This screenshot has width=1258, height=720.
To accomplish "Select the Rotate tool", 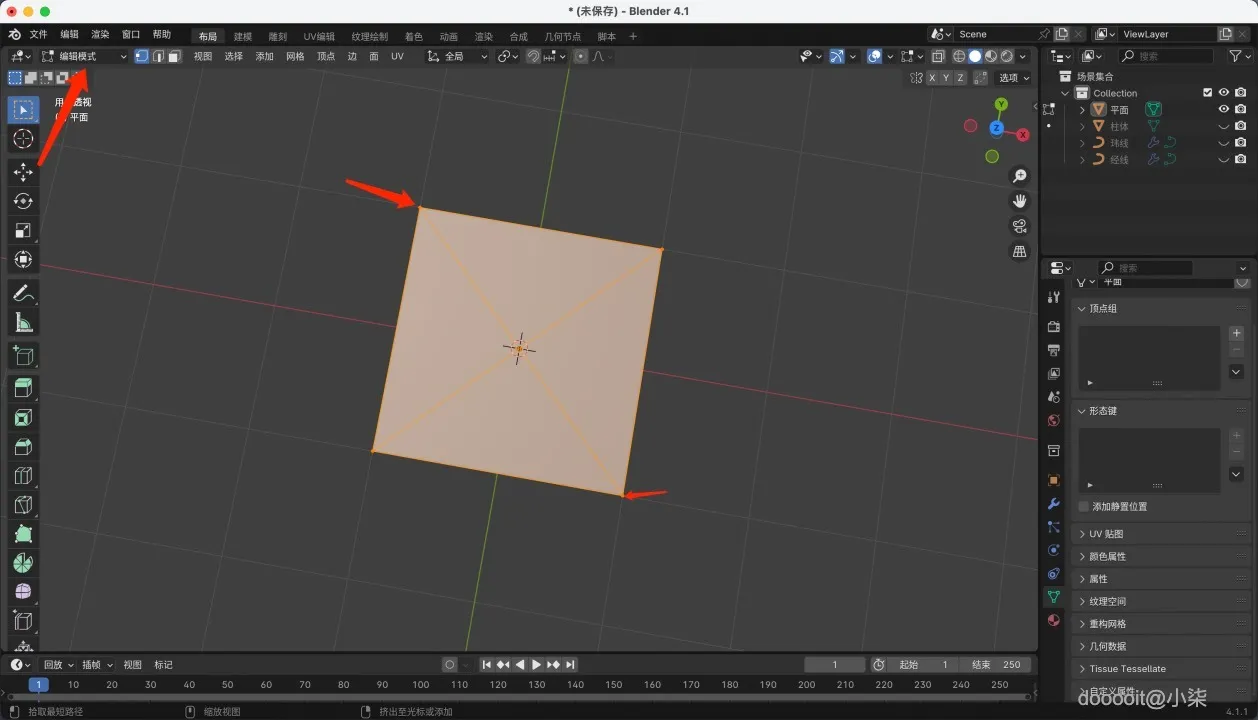I will [23, 201].
